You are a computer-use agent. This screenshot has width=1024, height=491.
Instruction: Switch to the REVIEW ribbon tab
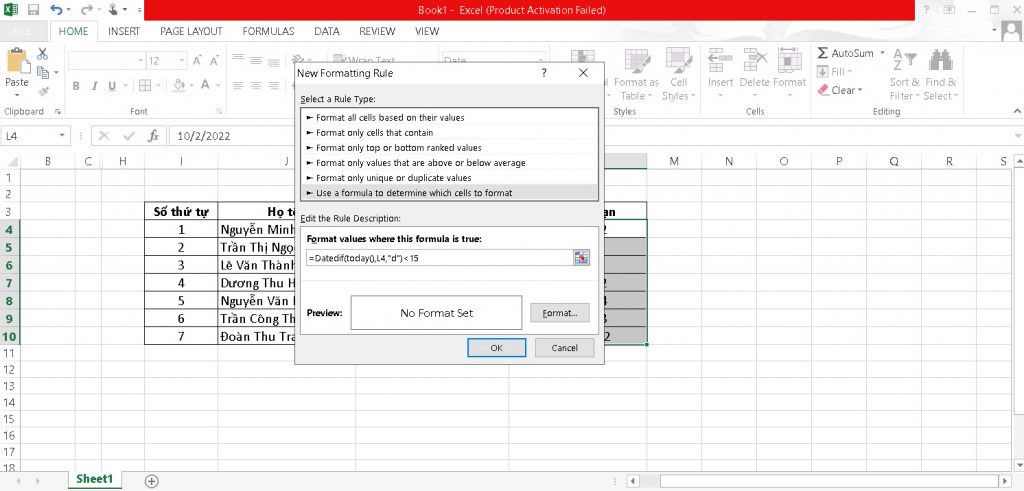click(377, 31)
